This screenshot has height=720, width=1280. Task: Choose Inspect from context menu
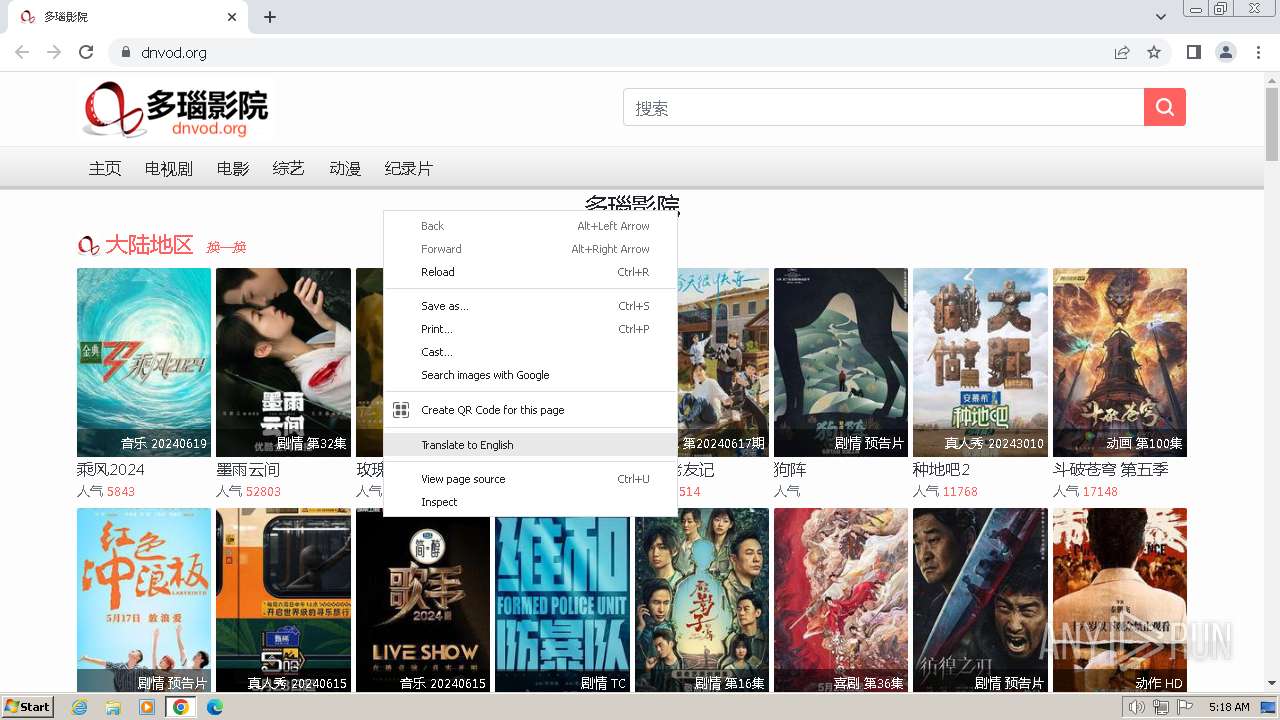(x=530, y=502)
